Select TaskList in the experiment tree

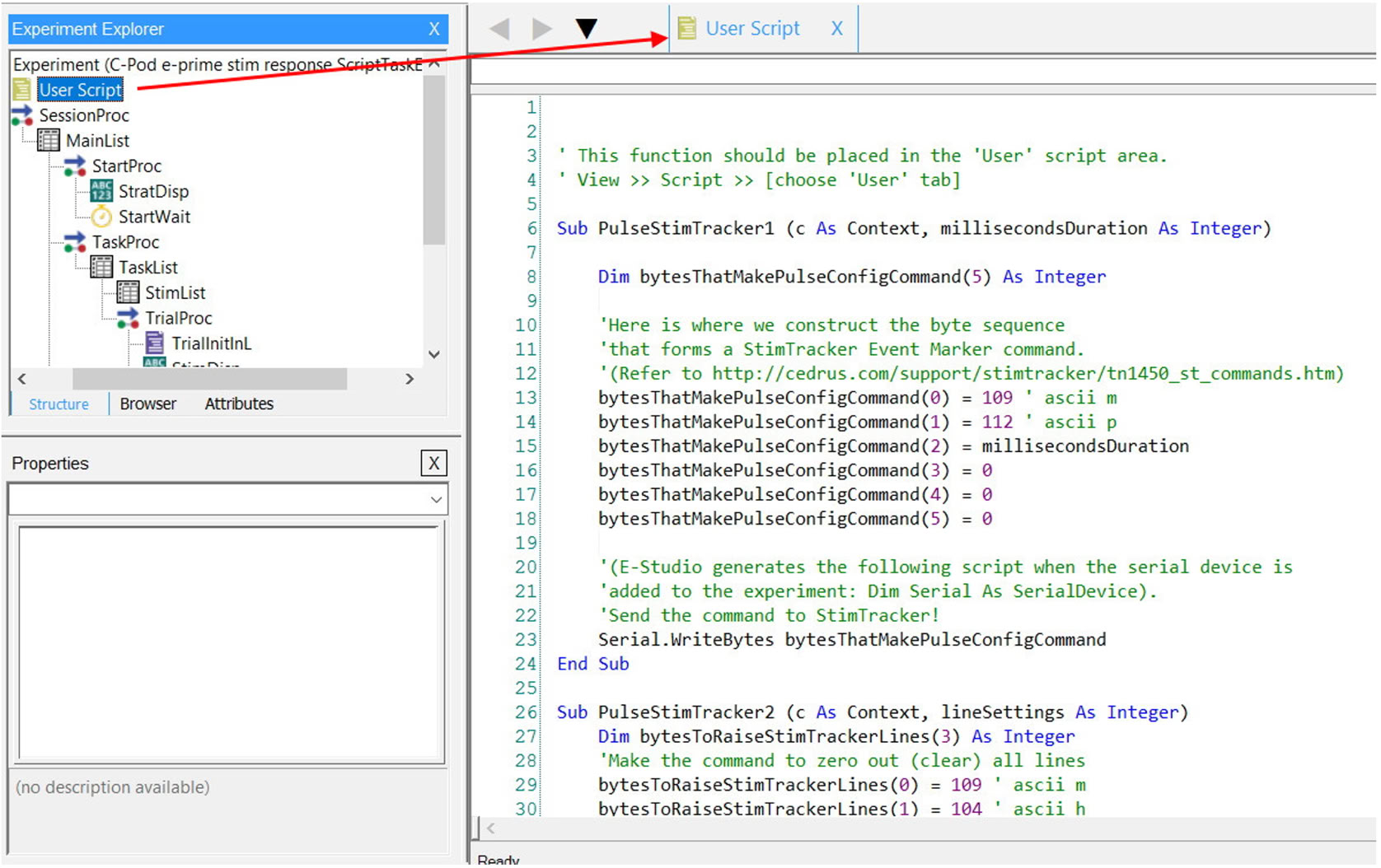coord(147,268)
